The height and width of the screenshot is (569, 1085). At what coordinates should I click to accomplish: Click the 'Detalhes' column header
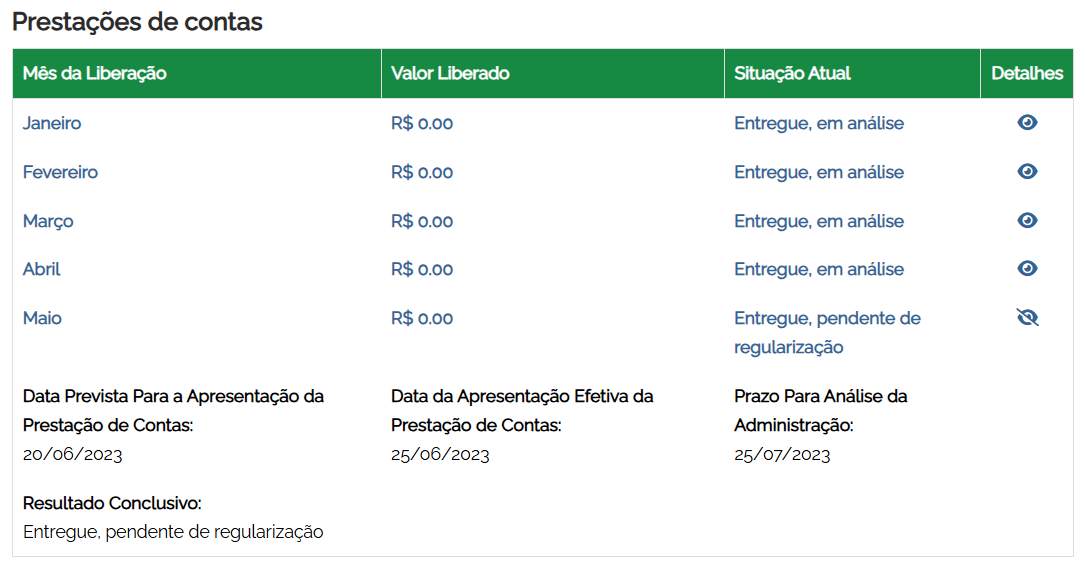coord(1027,74)
